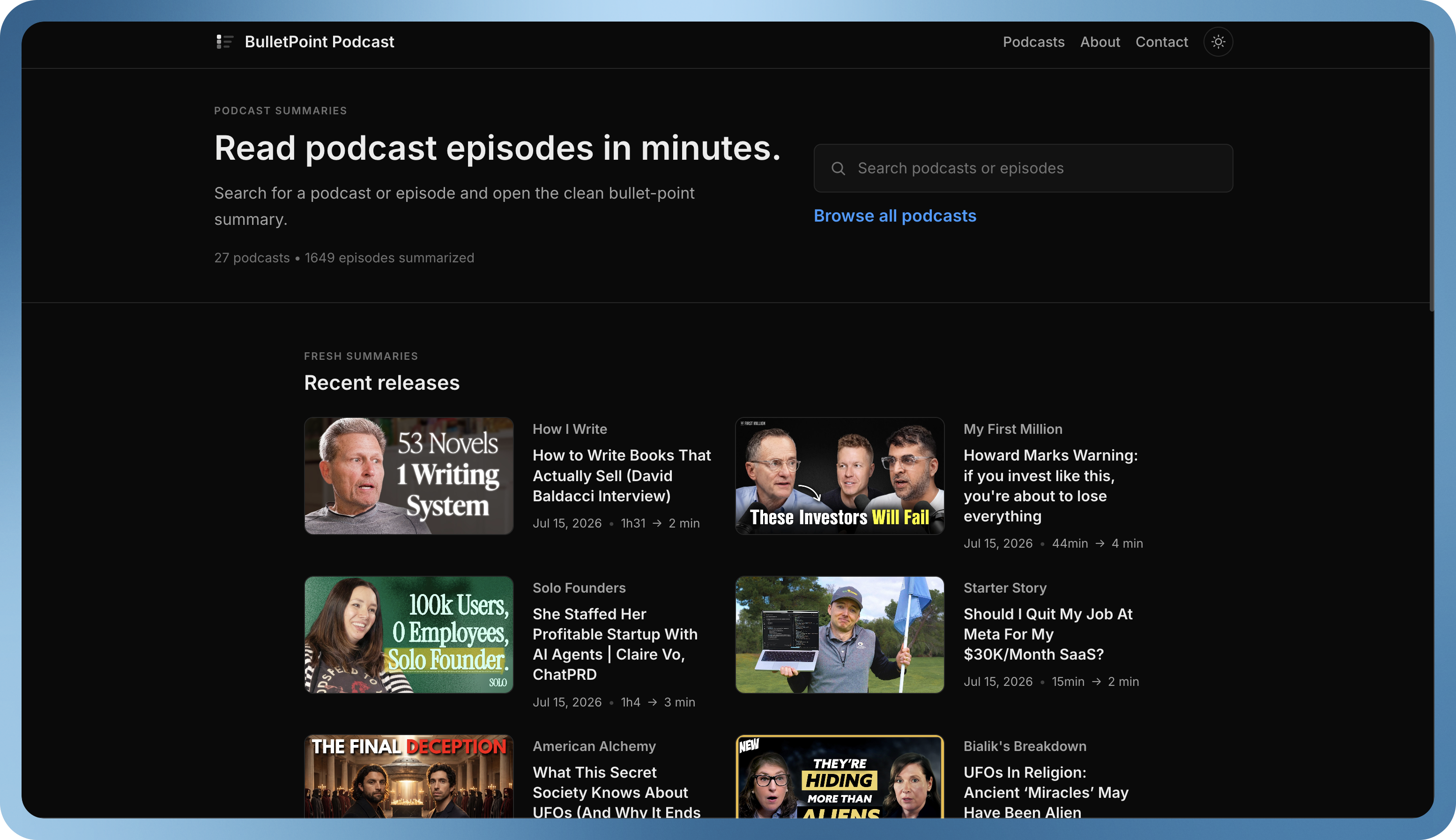Click the Recent releases heading
The image size is (1456, 840).
[x=381, y=383]
